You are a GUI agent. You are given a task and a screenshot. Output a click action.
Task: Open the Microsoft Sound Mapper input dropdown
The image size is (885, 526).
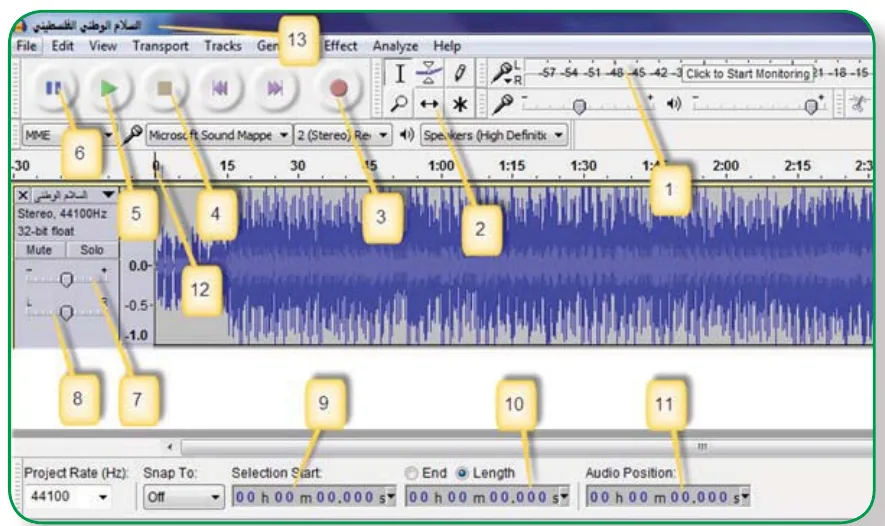pos(218,135)
